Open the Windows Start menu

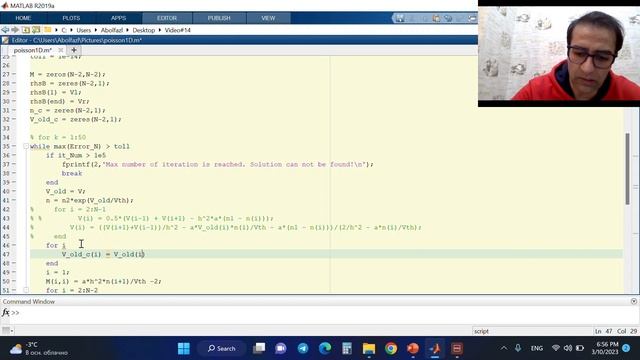point(184,349)
